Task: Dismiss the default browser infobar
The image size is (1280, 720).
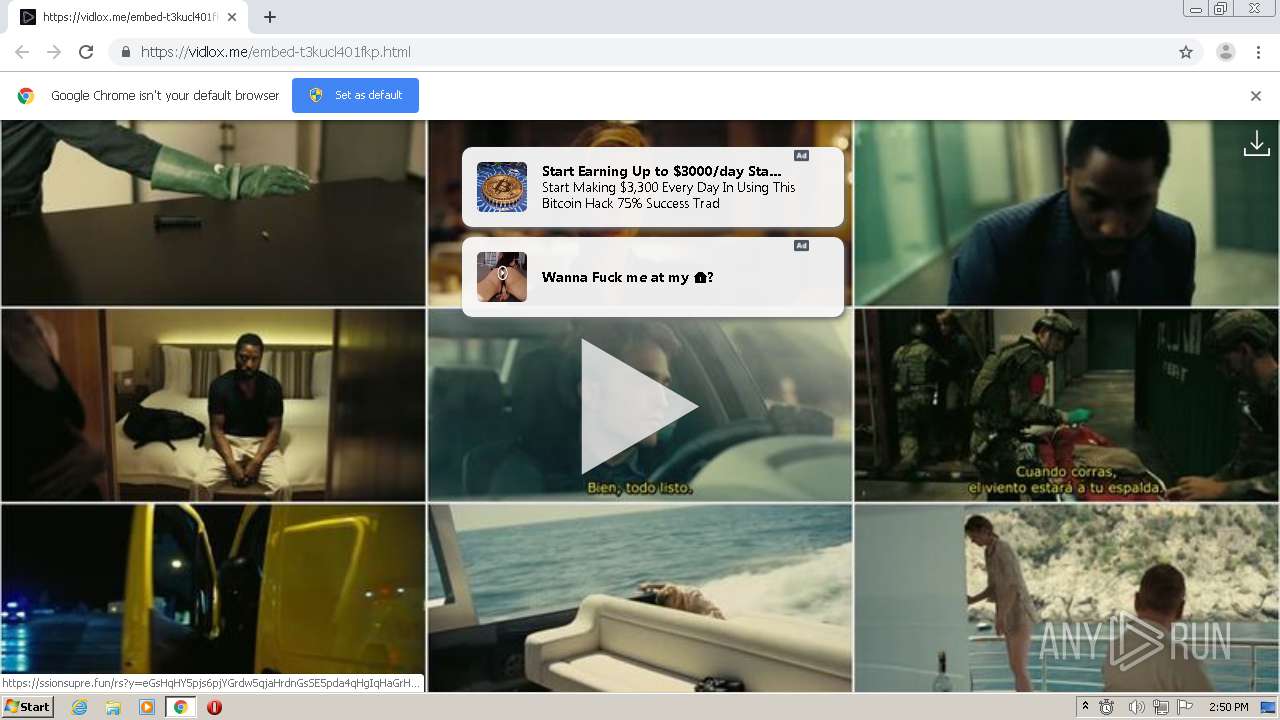Action: pos(1256,96)
